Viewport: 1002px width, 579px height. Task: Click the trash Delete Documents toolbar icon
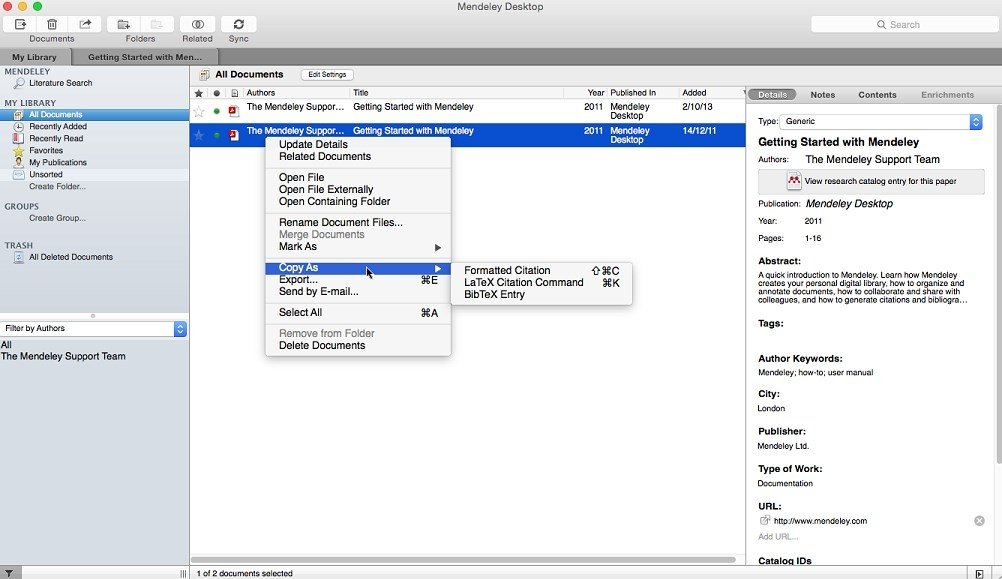click(x=52, y=24)
